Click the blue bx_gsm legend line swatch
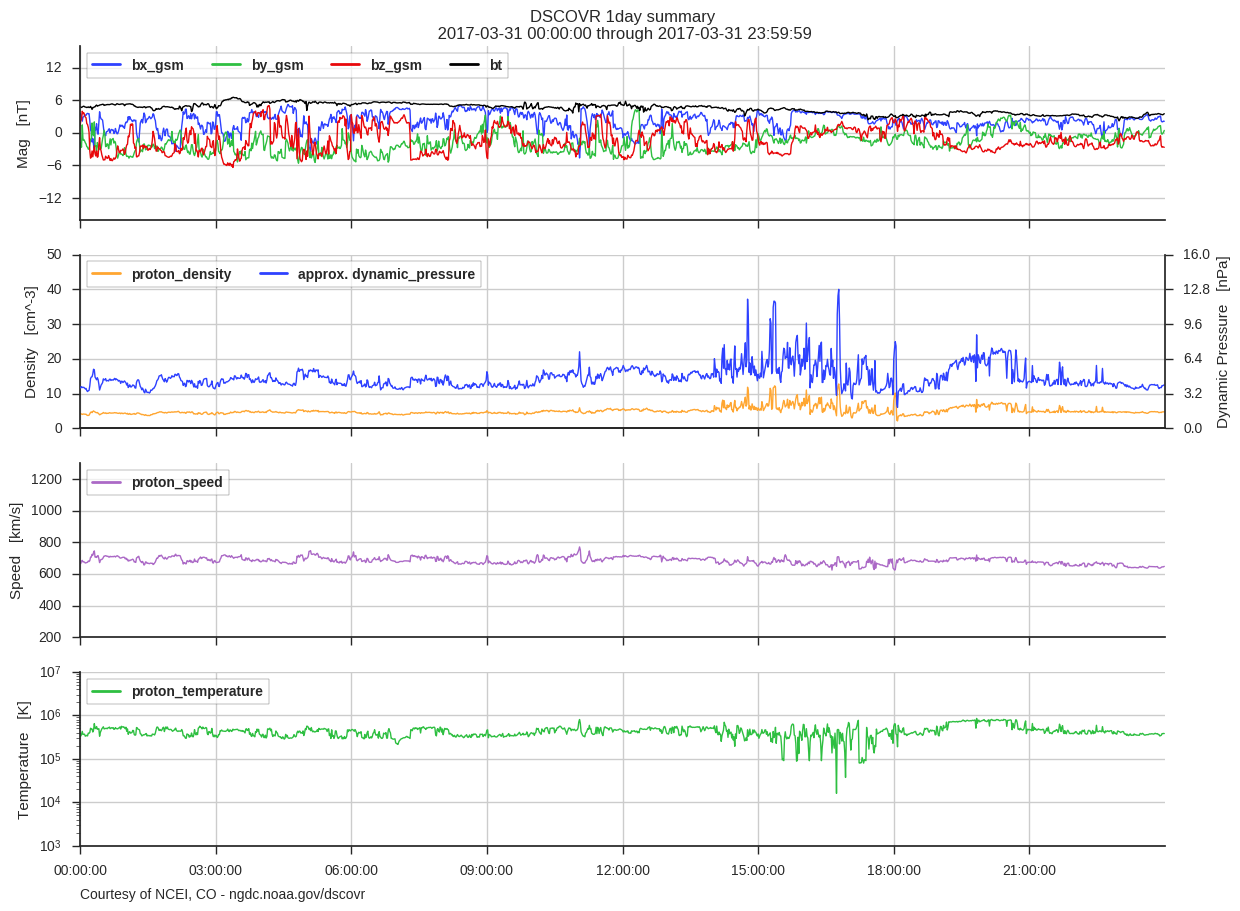This screenshot has width=1240, height=911. (107, 65)
